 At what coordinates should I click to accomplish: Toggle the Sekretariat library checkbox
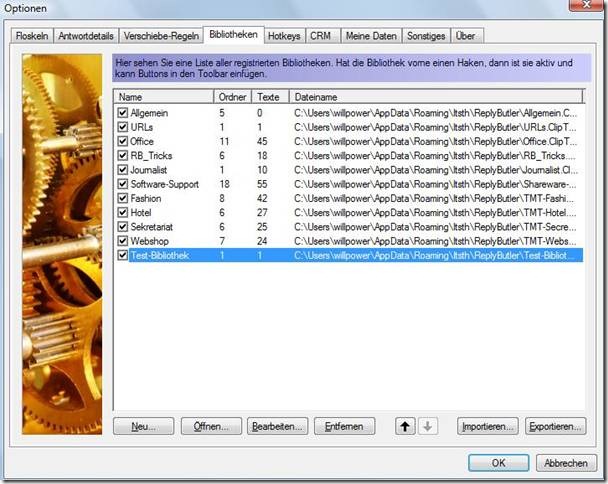123,226
